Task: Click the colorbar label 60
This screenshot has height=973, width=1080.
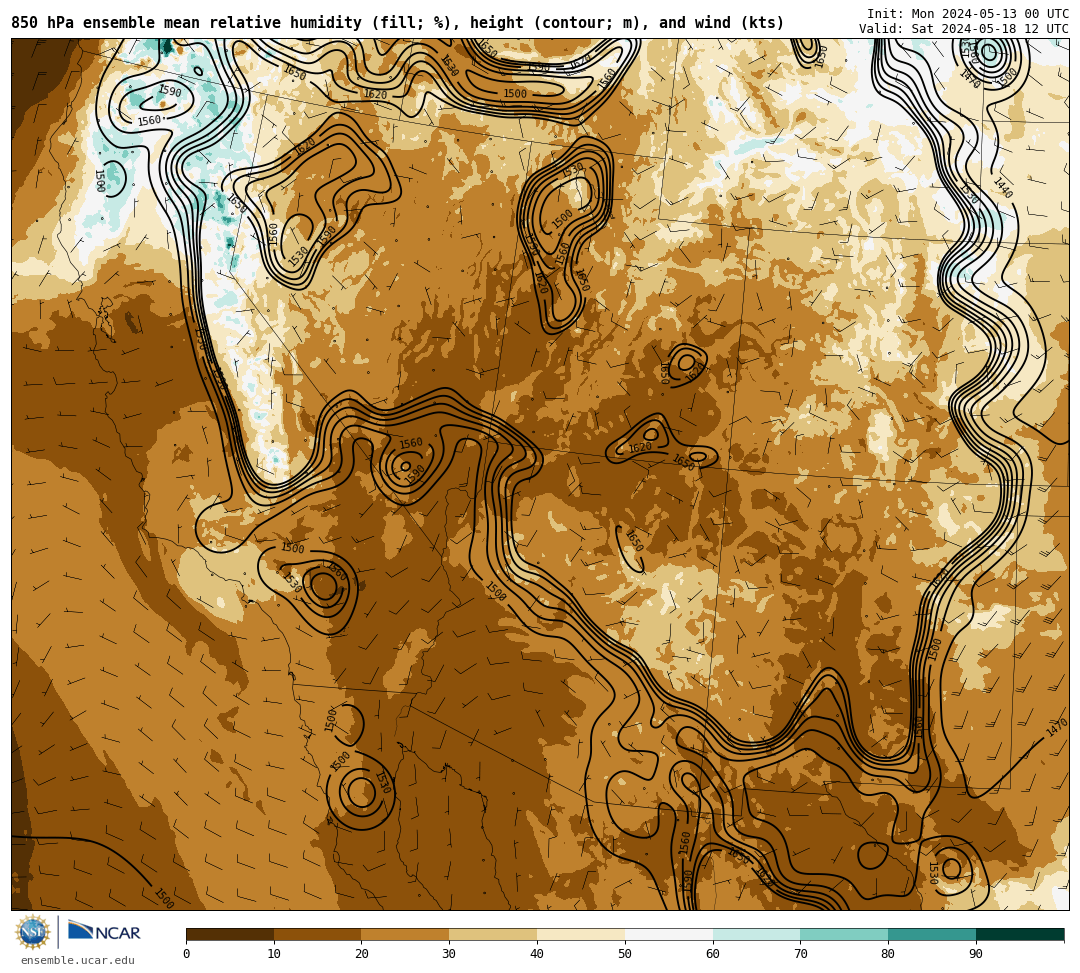Action: (x=713, y=954)
